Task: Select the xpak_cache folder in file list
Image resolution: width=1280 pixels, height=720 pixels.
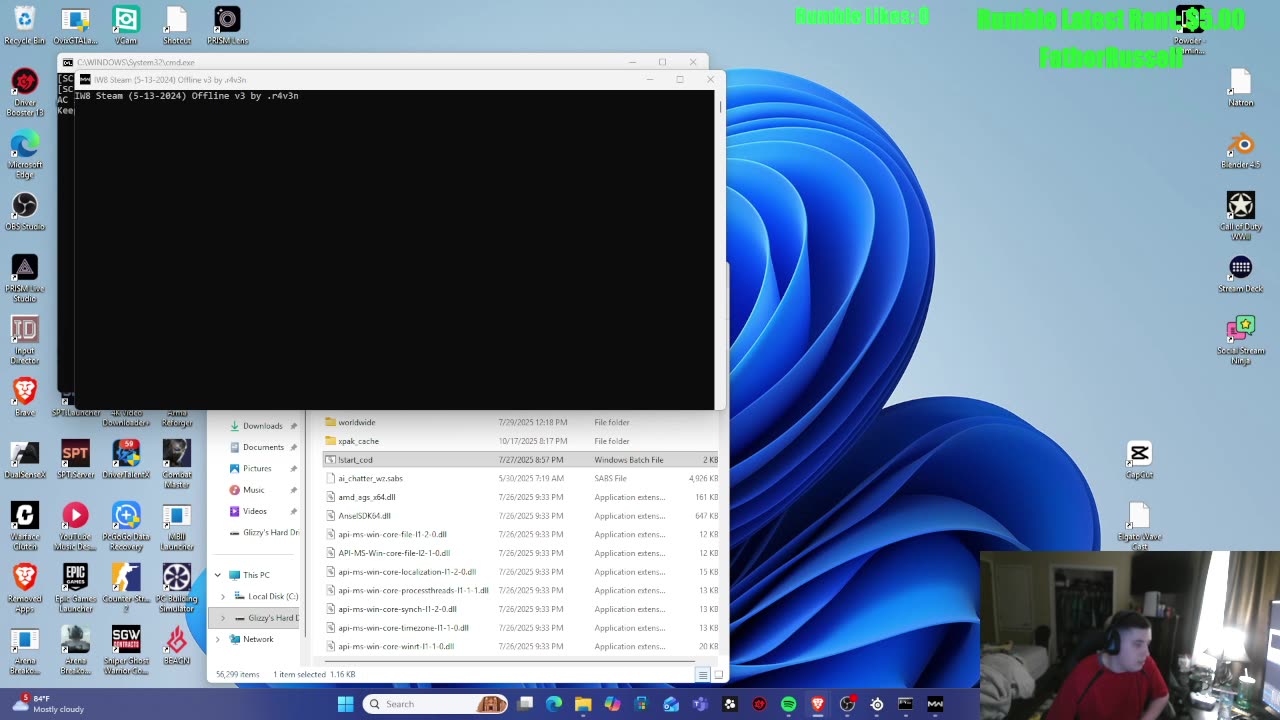Action: [x=358, y=441]
